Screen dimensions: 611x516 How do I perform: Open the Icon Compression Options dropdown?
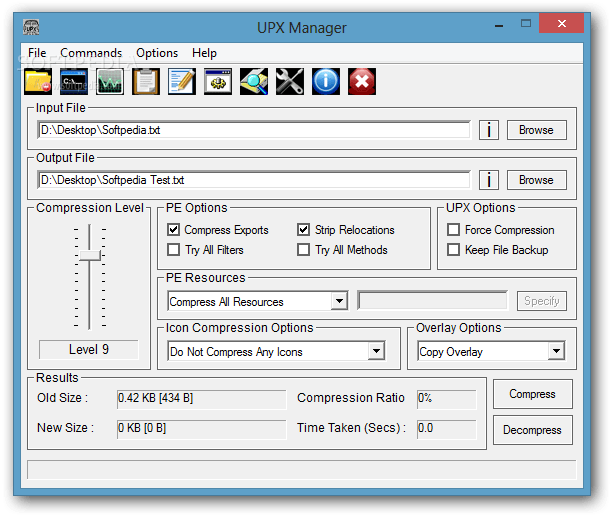(376, 351)
